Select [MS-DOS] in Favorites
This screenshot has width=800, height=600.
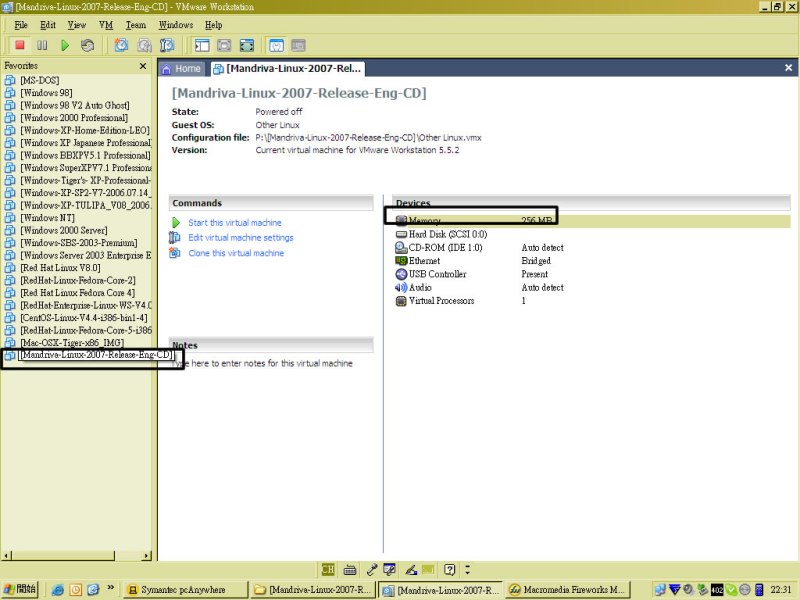pyautogui.click(x=40, y=80)
